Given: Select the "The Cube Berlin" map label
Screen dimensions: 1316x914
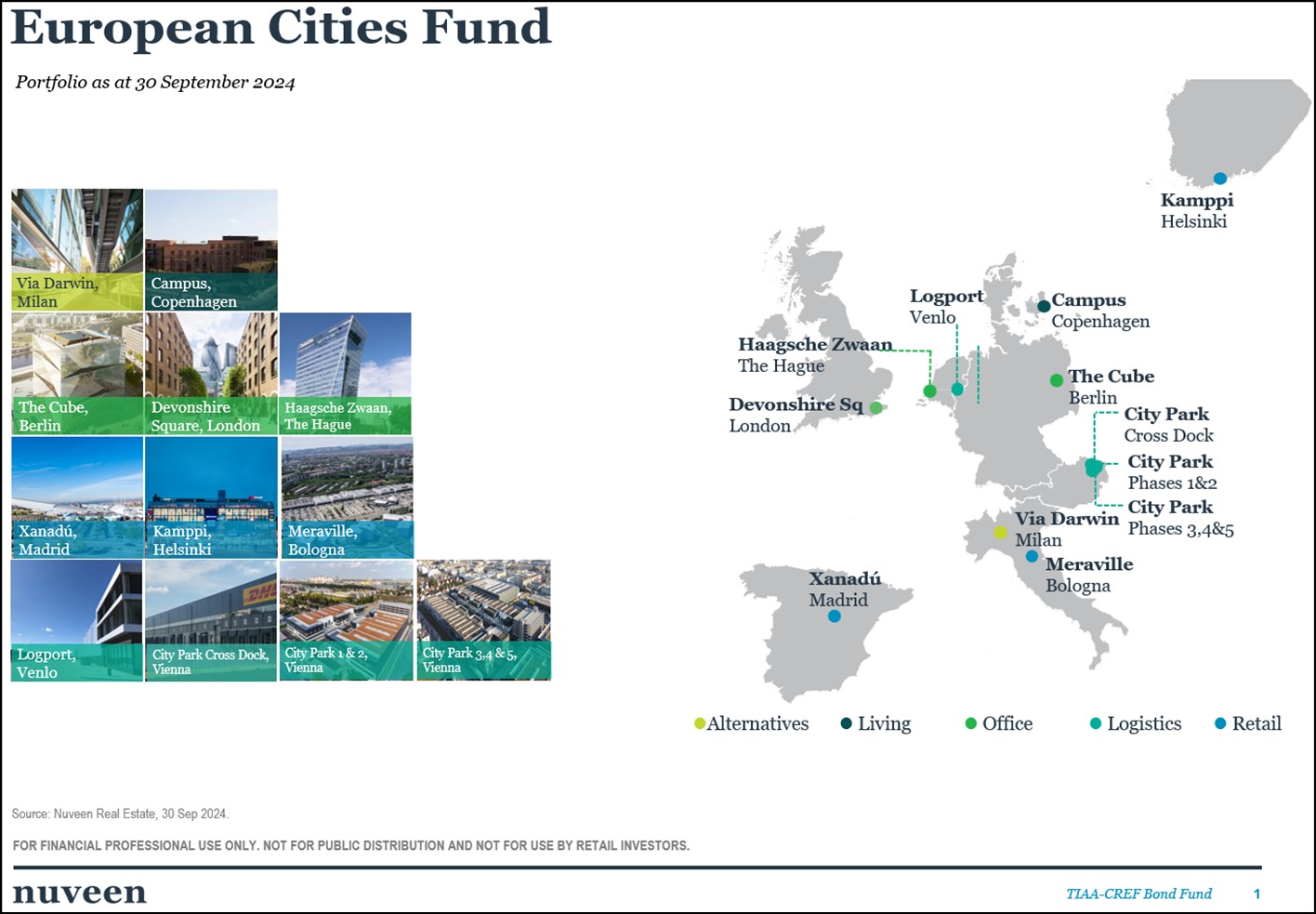Looking at the screenshot, I should [x=1111, y=387].
